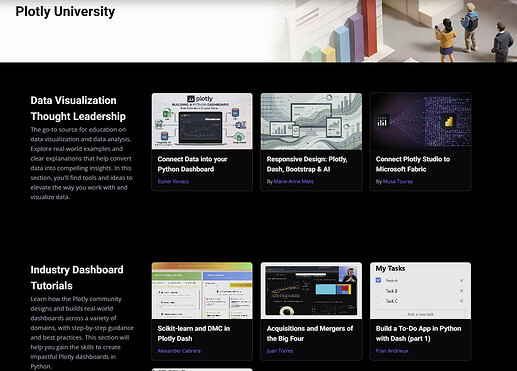Click title Connect Plotly Studio to Microsoft Fabric

coord(413,164)
